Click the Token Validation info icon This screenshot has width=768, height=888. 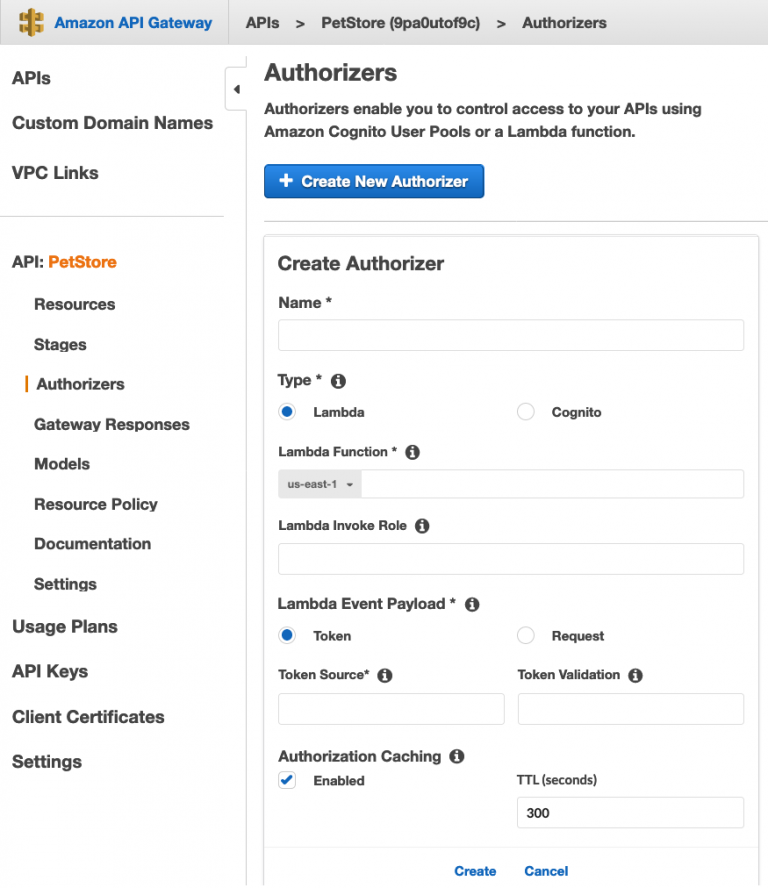[634, 675]
